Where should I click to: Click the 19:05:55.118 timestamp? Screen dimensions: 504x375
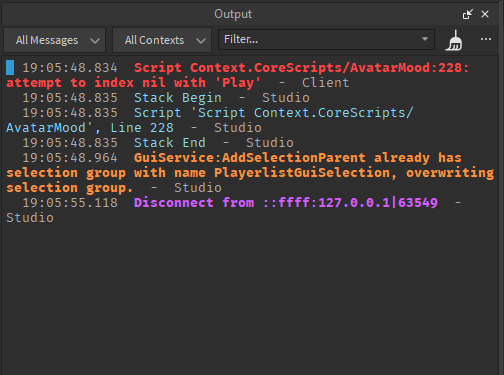tap(70, 203)
